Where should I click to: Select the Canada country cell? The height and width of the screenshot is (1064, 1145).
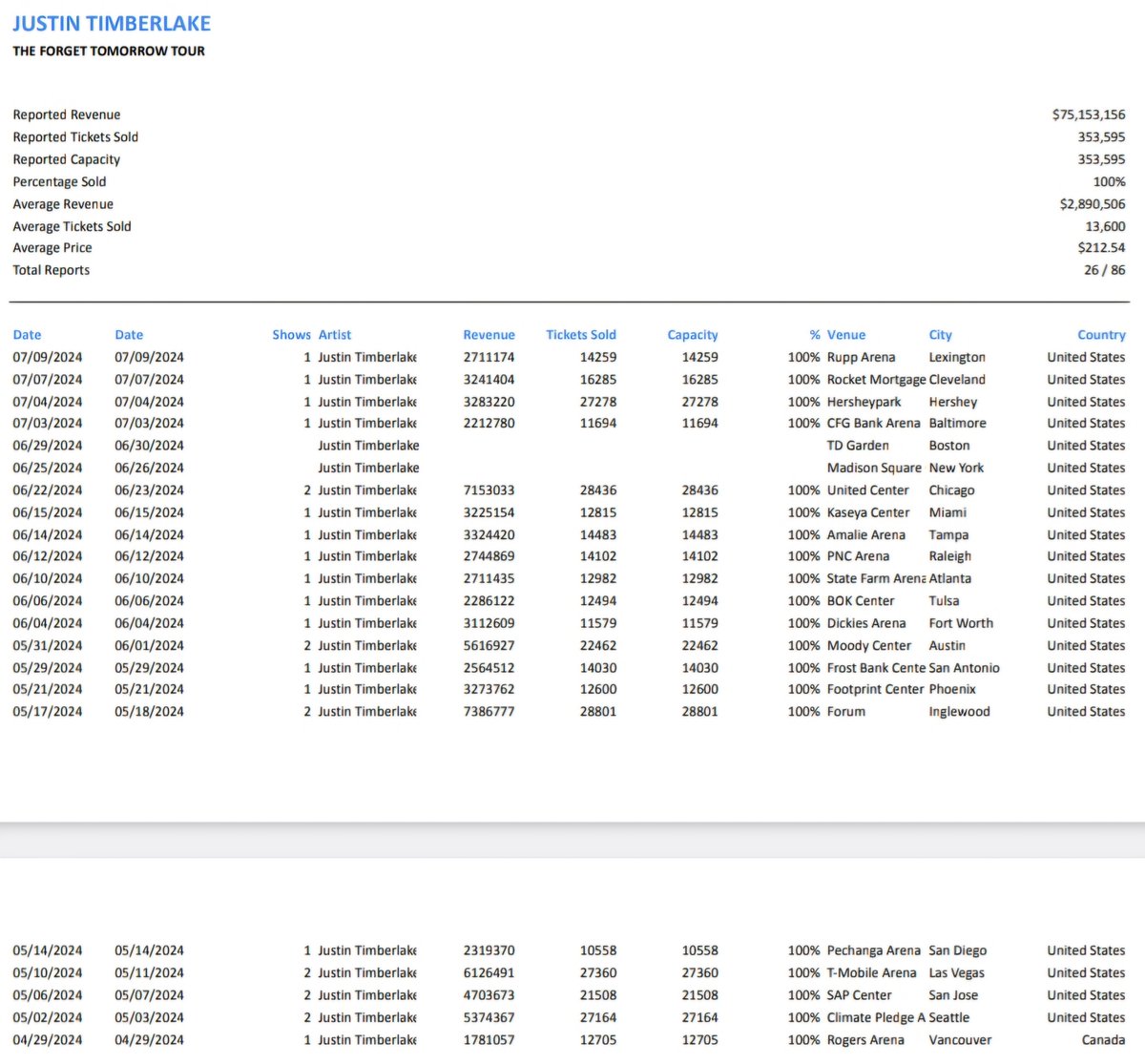(1103, 1040)
